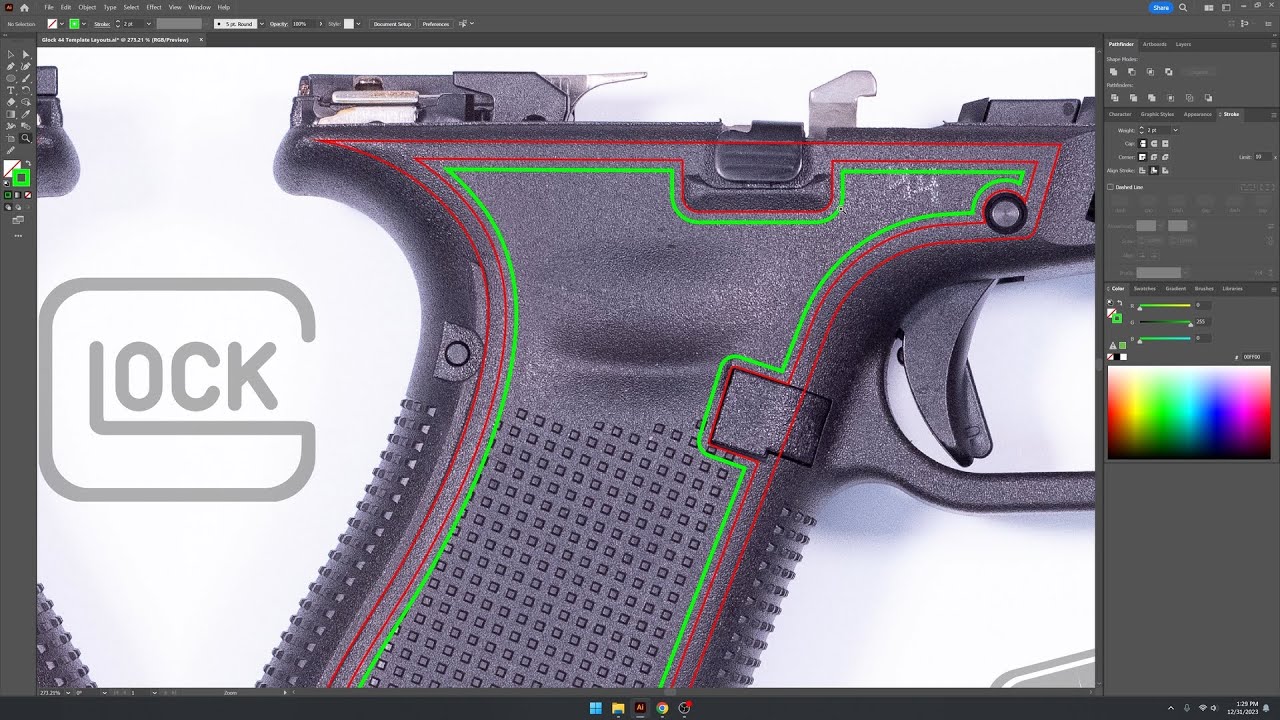Click the Home icon in menu bar
The height and width of the screenshot is (720, 1280).
[x=24, y=7]
